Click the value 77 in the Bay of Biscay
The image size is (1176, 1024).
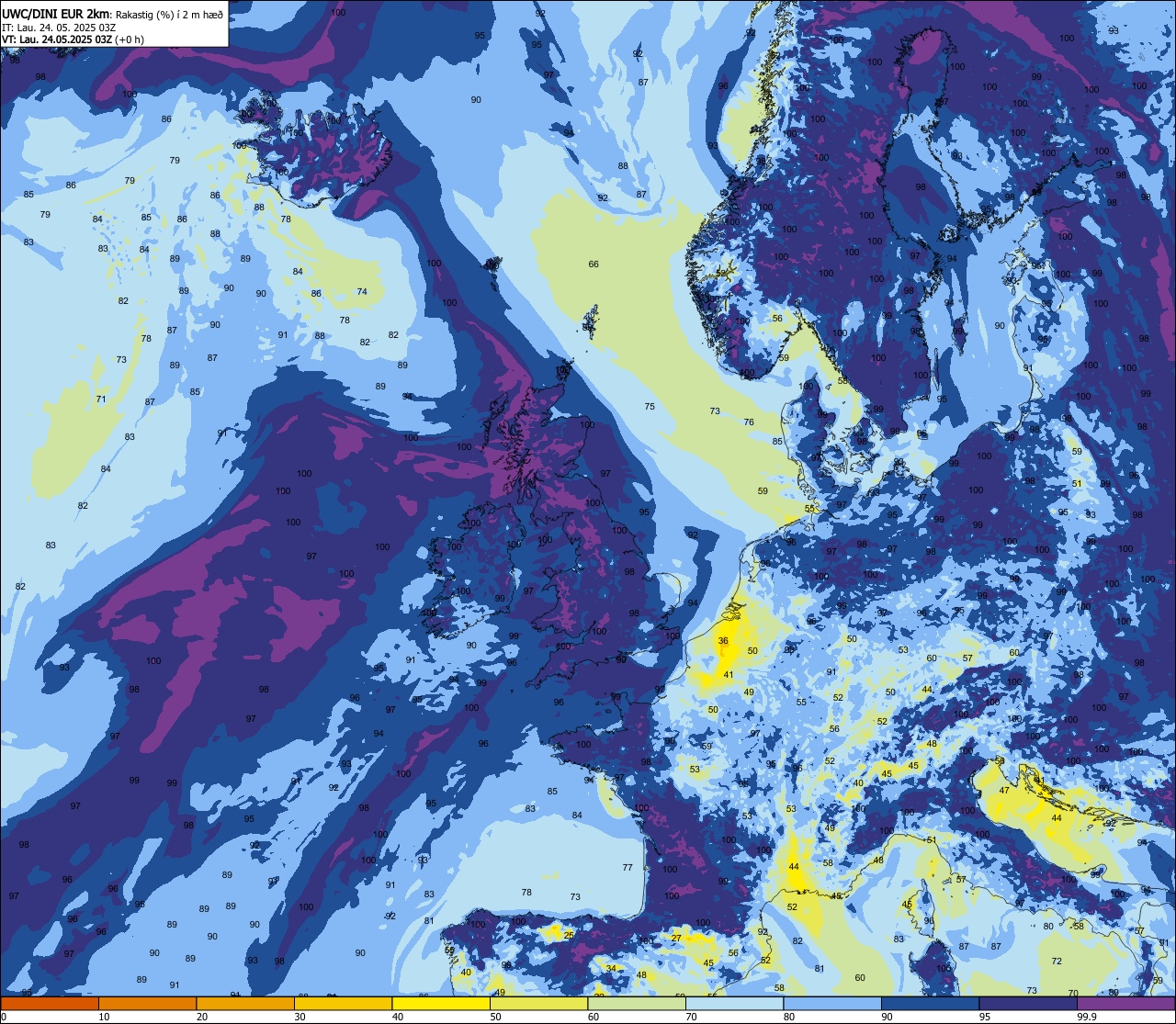pos(628,867)
